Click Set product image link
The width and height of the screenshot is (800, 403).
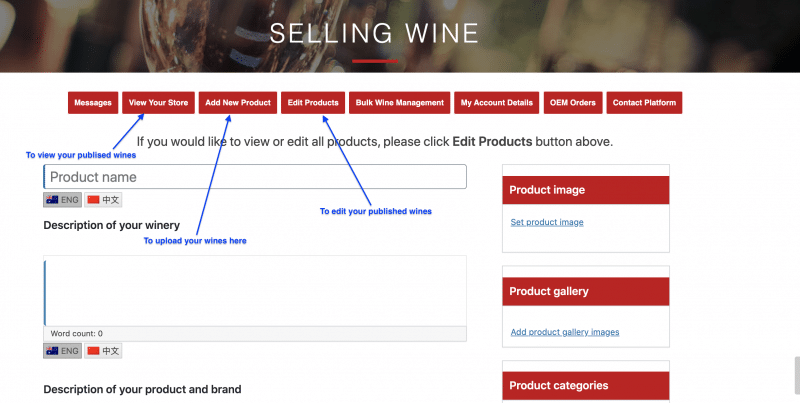[x=547, y=222]
